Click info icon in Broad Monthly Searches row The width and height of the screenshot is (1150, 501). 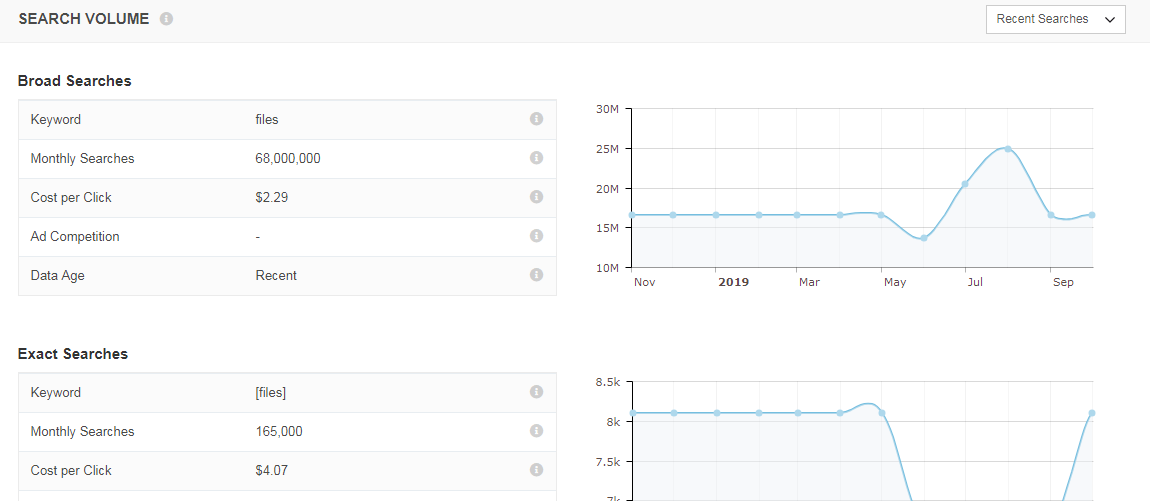click(x=536, y=158)
